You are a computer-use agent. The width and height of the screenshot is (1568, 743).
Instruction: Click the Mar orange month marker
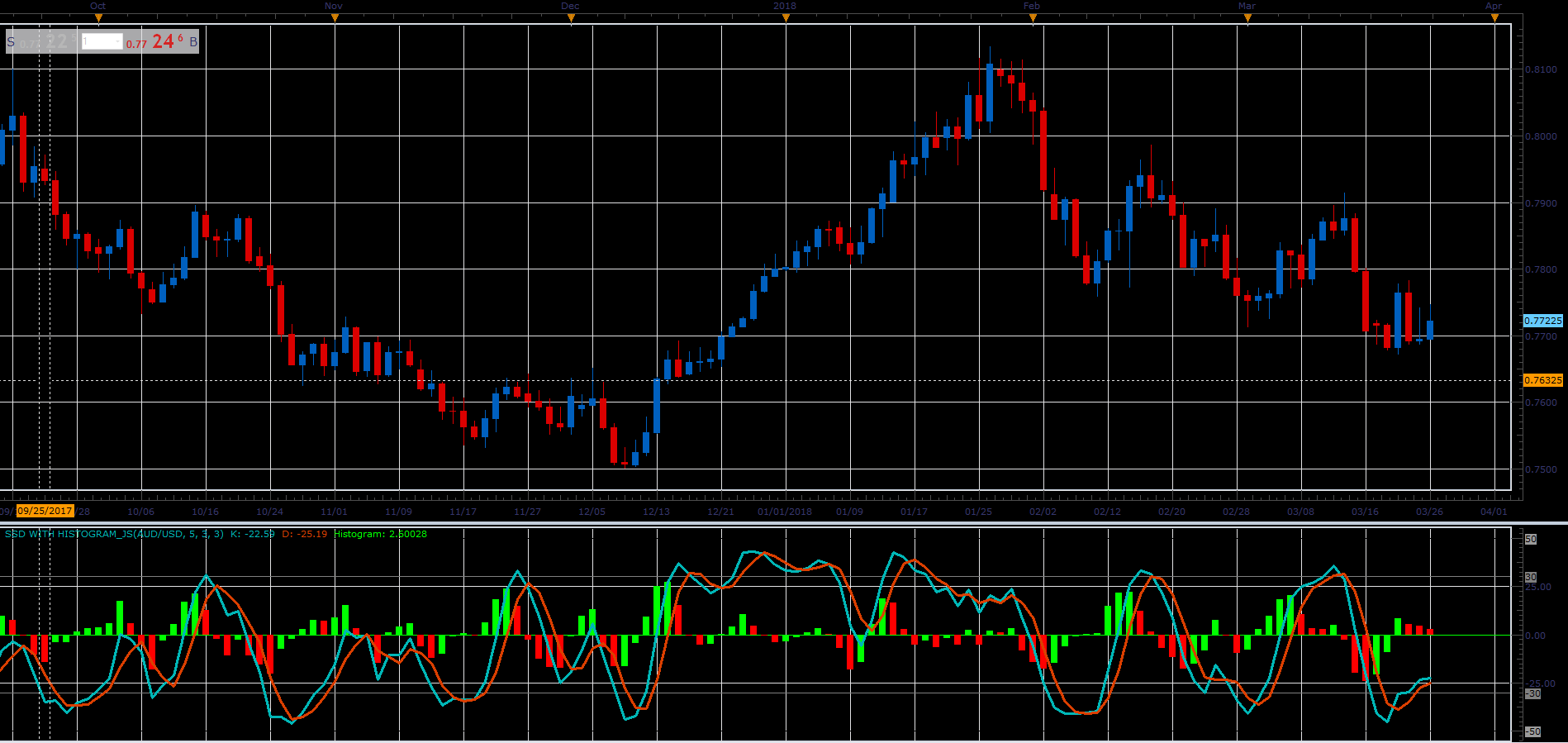coord(1247,18)
